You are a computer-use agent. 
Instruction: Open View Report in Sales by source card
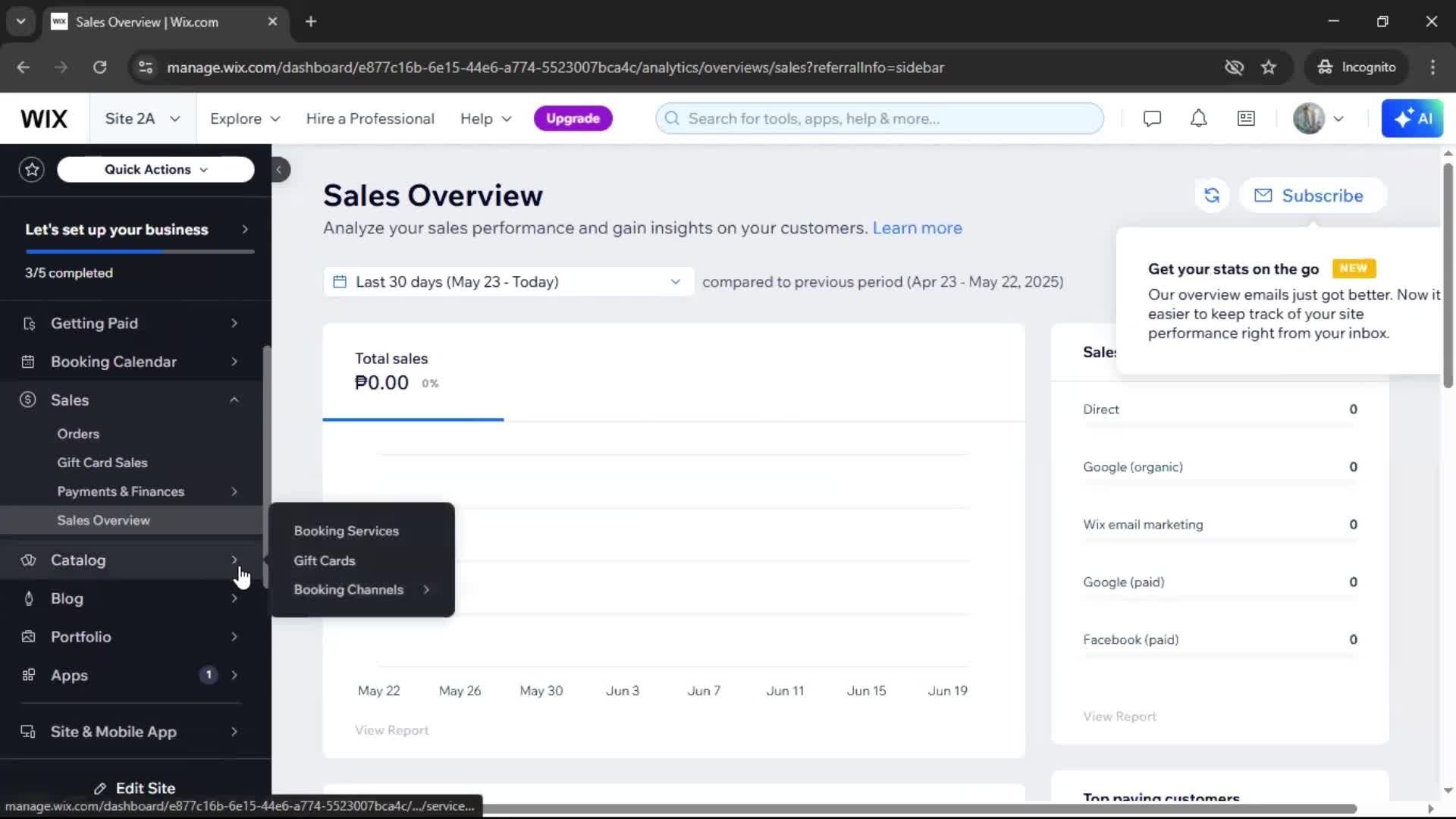tap(1119, 717)
